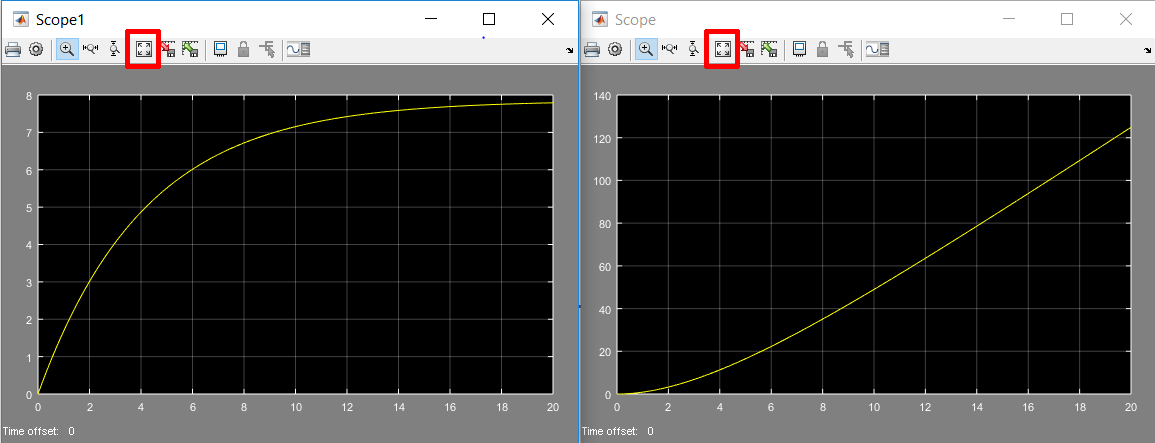
Task: Click Print icon in Scope window
Action: (x=591, y=49)
